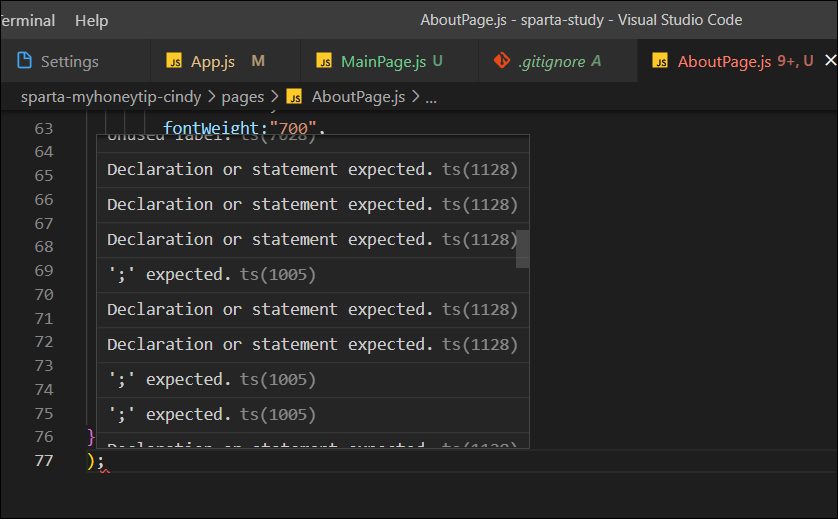Image resolution: width=838 pixels, height=519 pixels.
Task: Open sparta-myhoneytip-cindy breadcrumb folder
Action: pyautogui.click(x=111, y=97)
